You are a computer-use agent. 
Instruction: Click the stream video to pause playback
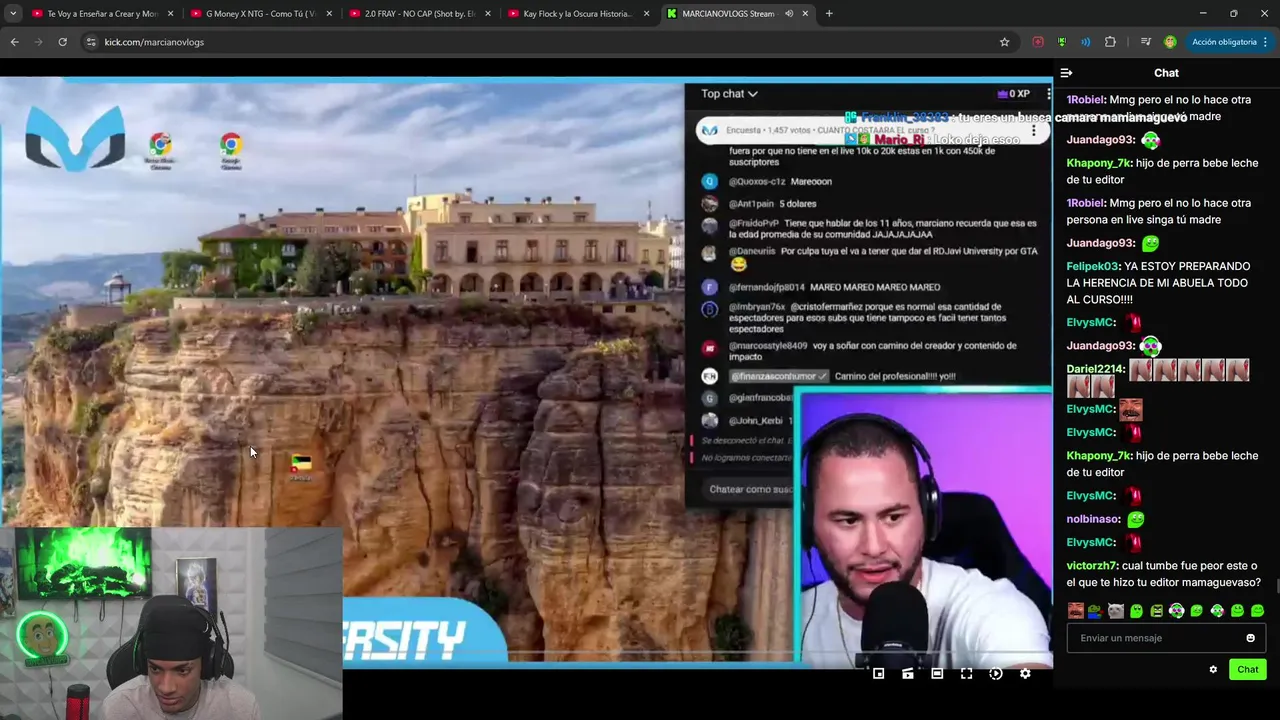coord(526,370)
